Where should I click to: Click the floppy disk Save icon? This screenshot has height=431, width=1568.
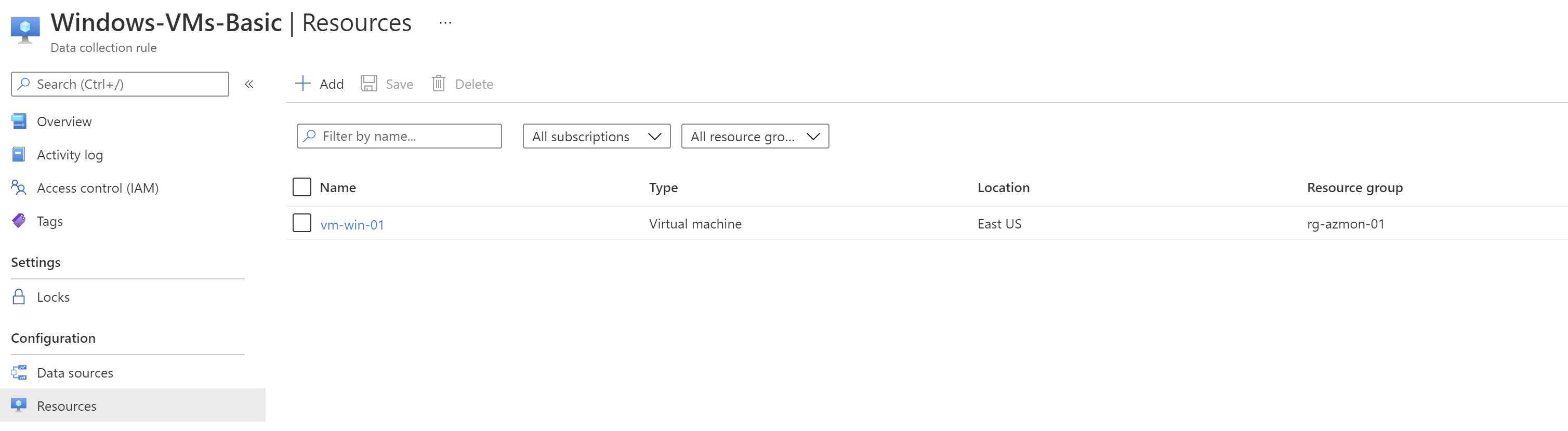pyautogui.click(x=369, y=83)
